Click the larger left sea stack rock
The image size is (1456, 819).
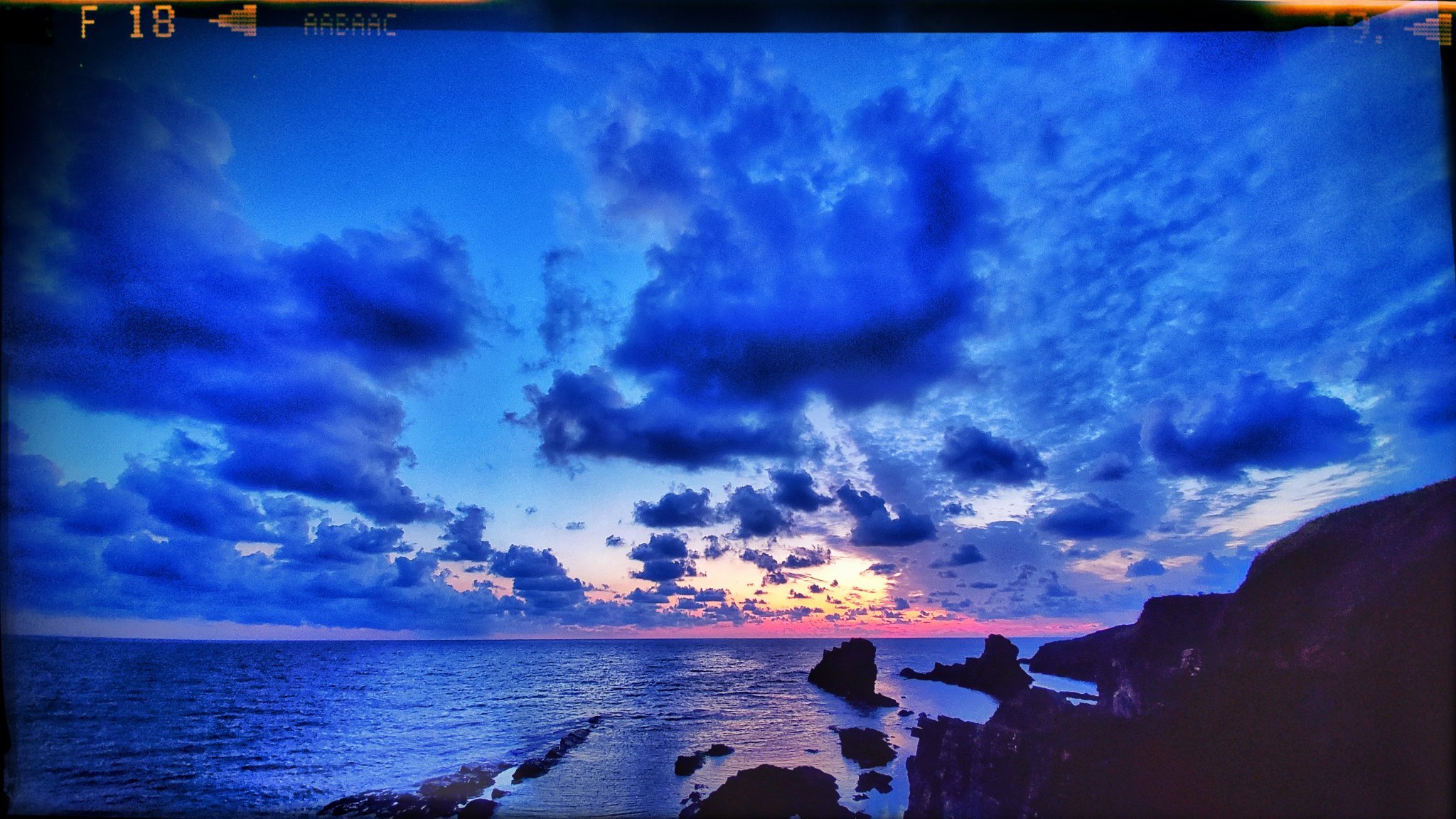click(x=848, y=669)
